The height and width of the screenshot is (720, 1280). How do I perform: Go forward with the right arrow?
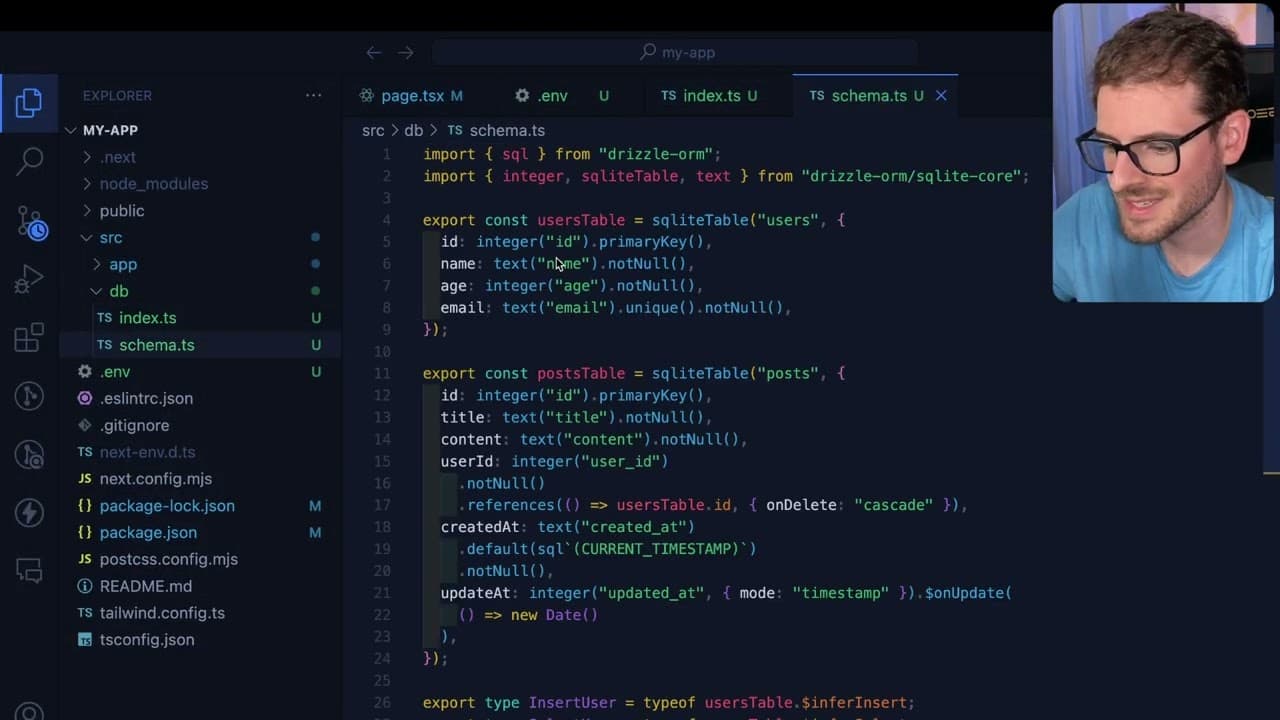point(405,52)
